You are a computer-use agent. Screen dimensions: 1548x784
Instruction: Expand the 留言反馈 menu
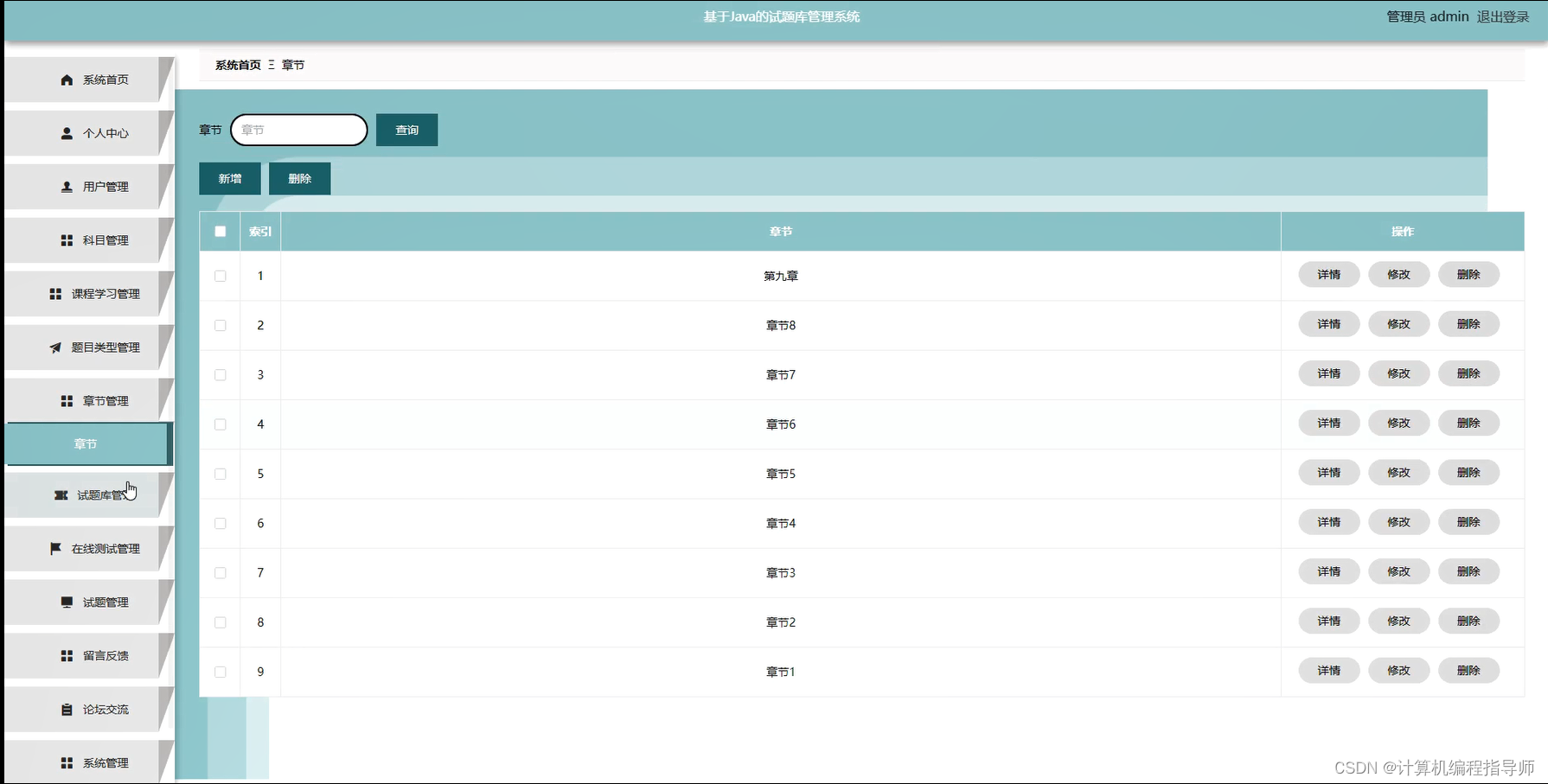89,656
